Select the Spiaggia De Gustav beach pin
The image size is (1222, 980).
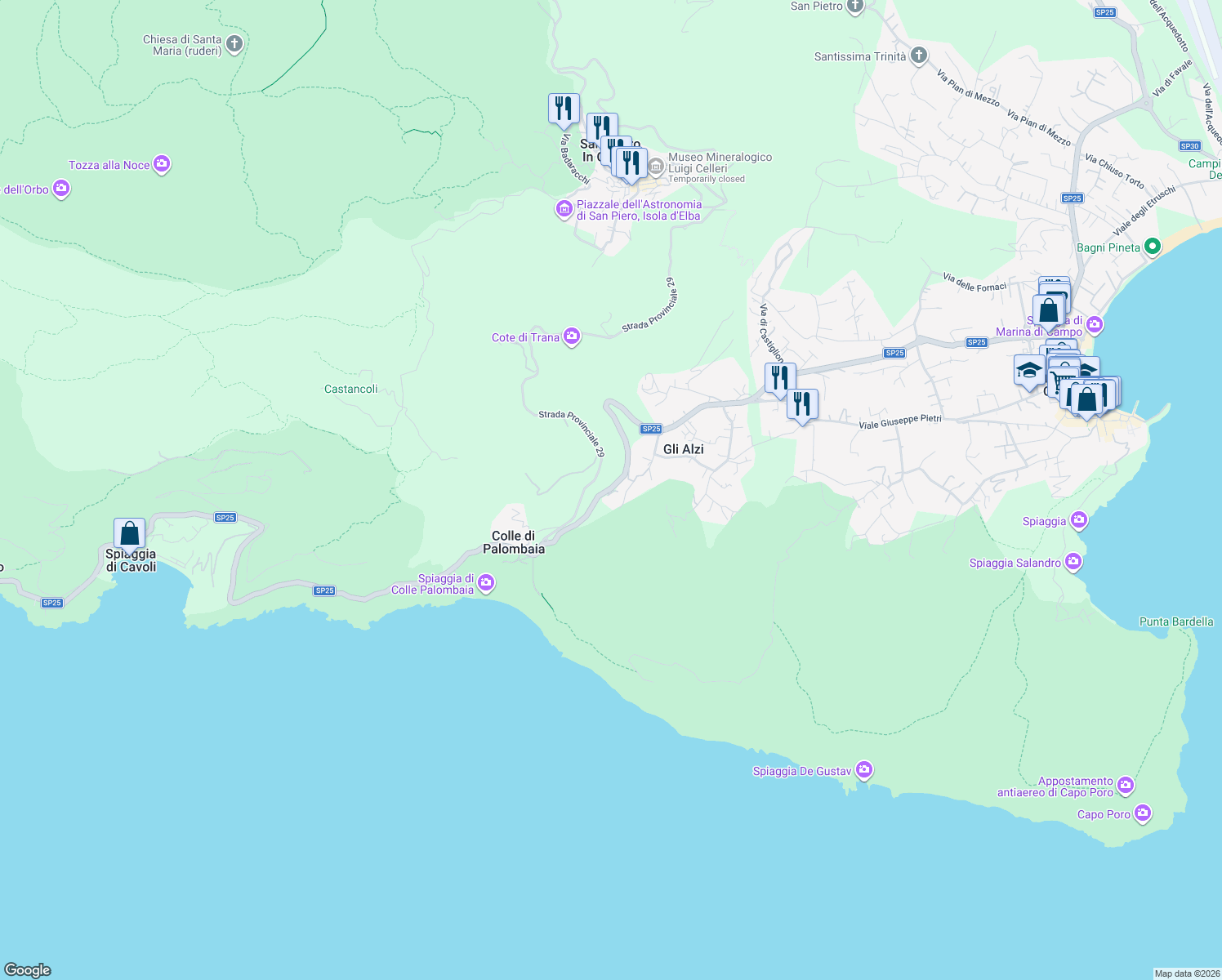863,768
